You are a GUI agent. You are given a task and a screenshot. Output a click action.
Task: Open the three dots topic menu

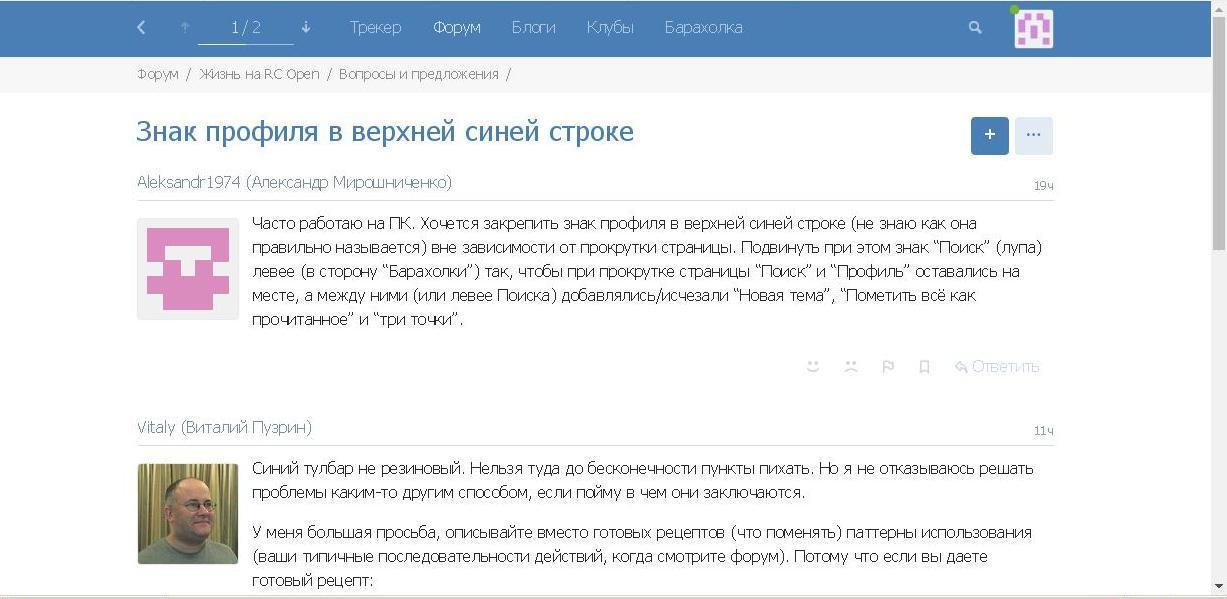(1033, 135)
